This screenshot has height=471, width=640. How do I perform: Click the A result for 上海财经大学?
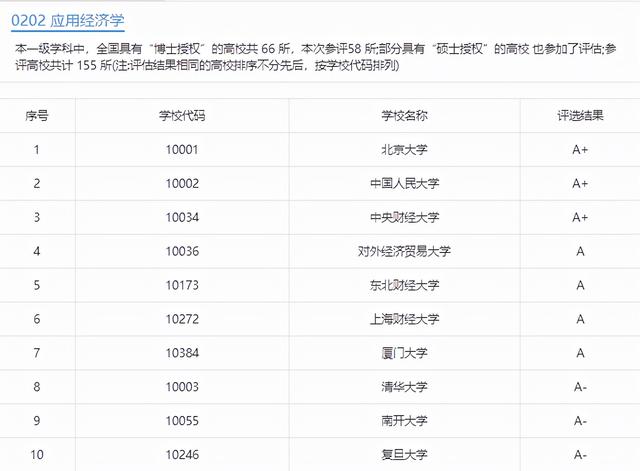[580, 319]
